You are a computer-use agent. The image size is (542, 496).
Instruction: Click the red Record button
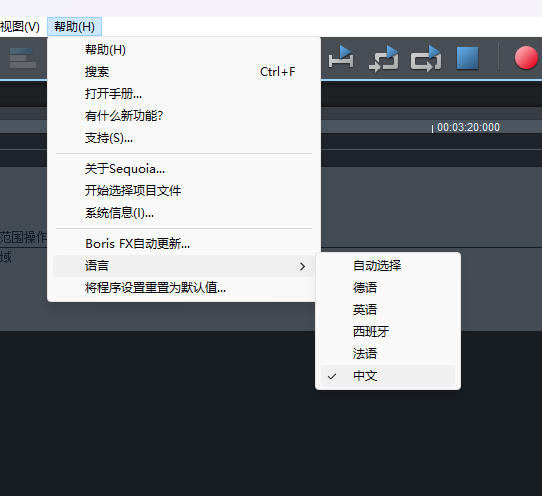point(526,58)
